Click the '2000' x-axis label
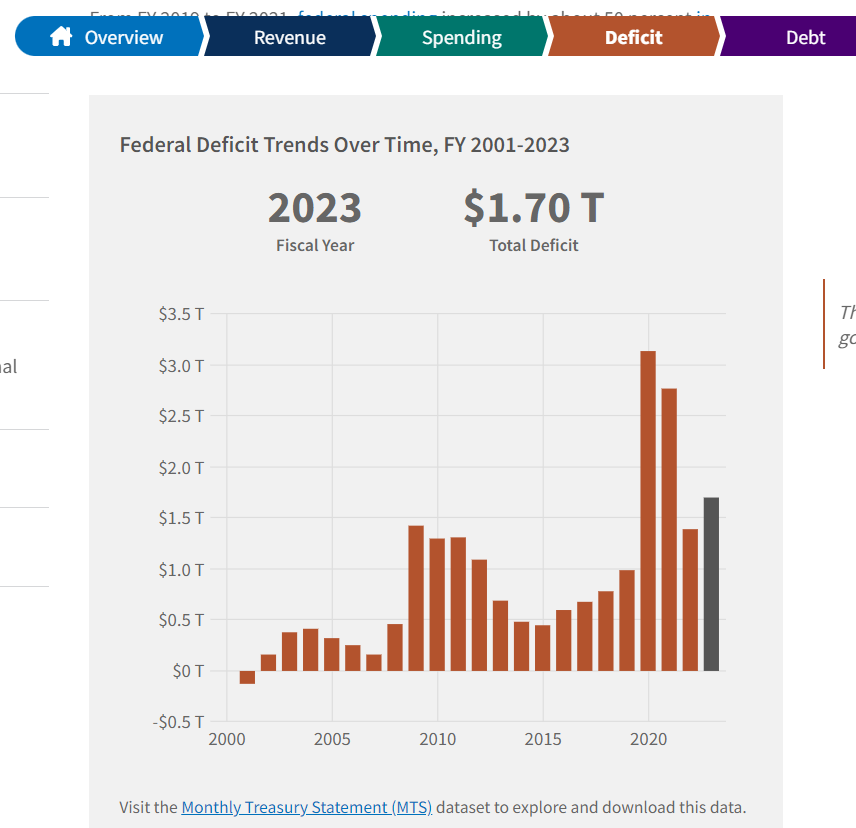856x828 pixels. coord(227,739)
